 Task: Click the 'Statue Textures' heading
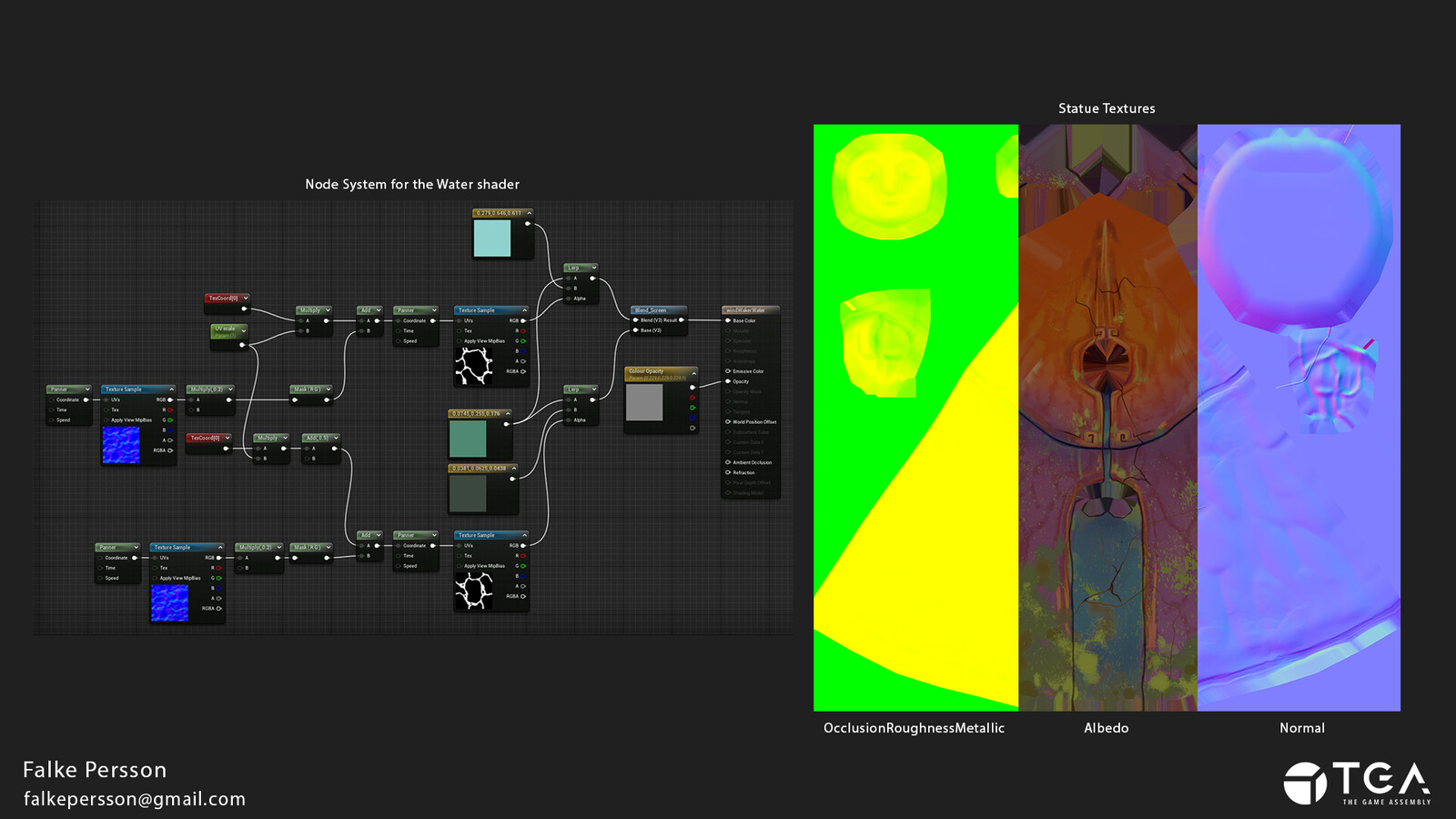[1107, 108]
